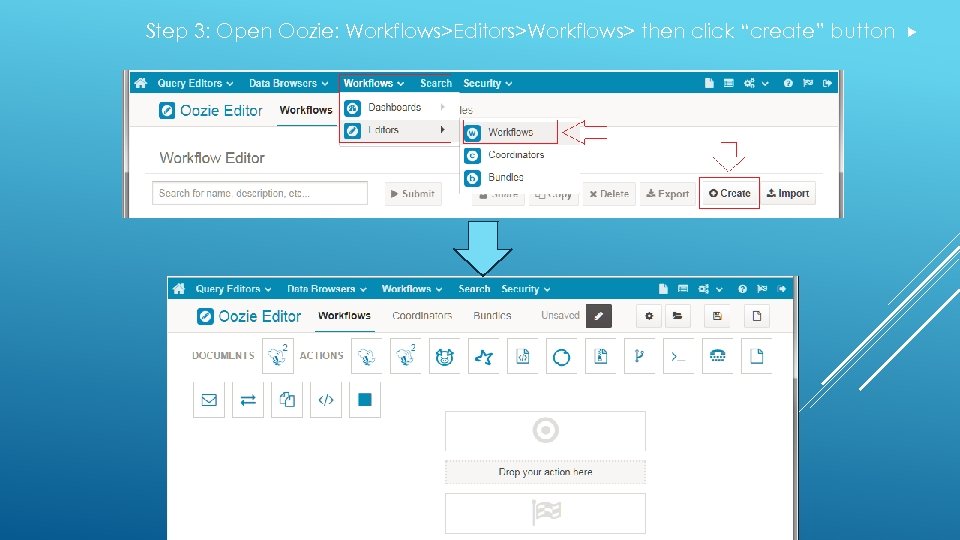This screenshot has height=540, width=960.
Task: Open Query Editors dropdown in lower screenshot
Action: [x=233, y=289]
